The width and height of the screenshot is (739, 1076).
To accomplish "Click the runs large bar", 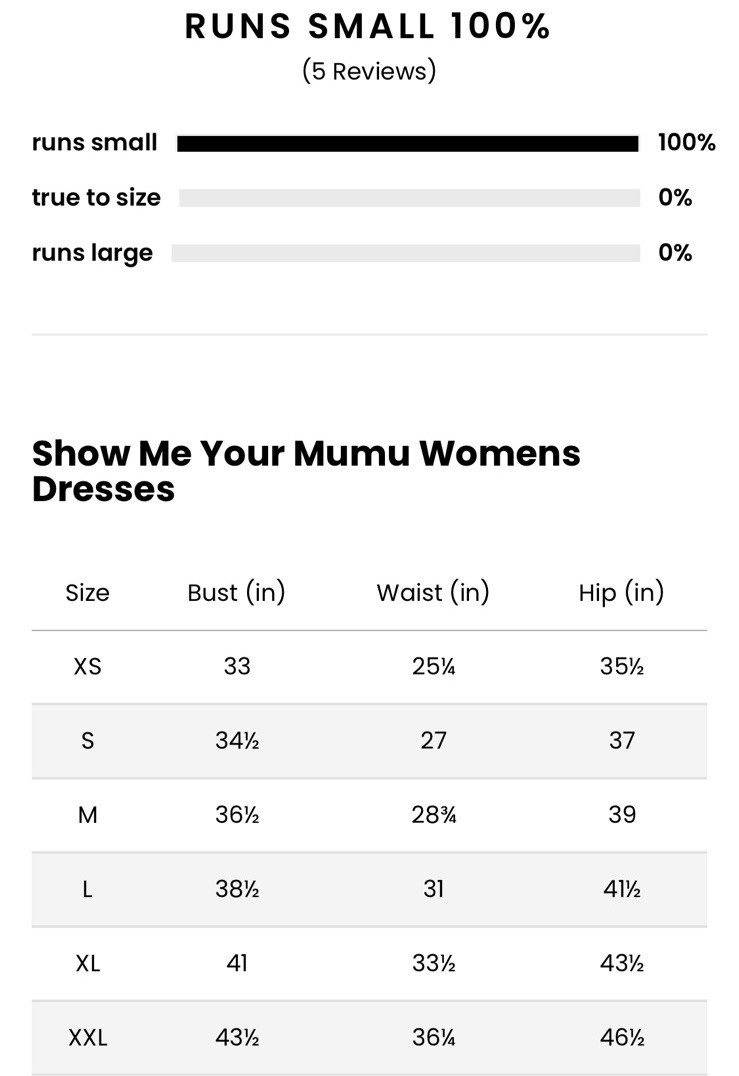I will (x=405, y=253).
